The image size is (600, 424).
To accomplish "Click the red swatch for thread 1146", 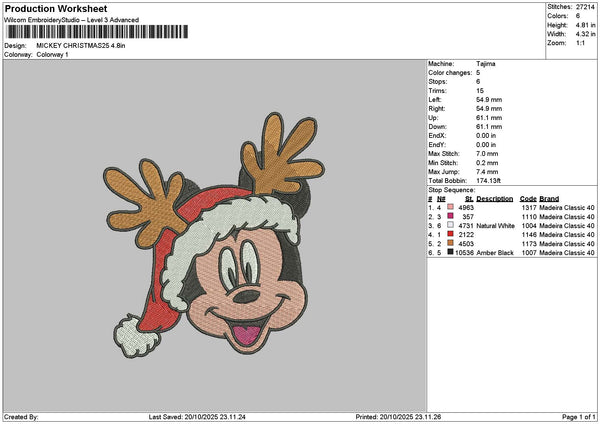I will point(450,234).
